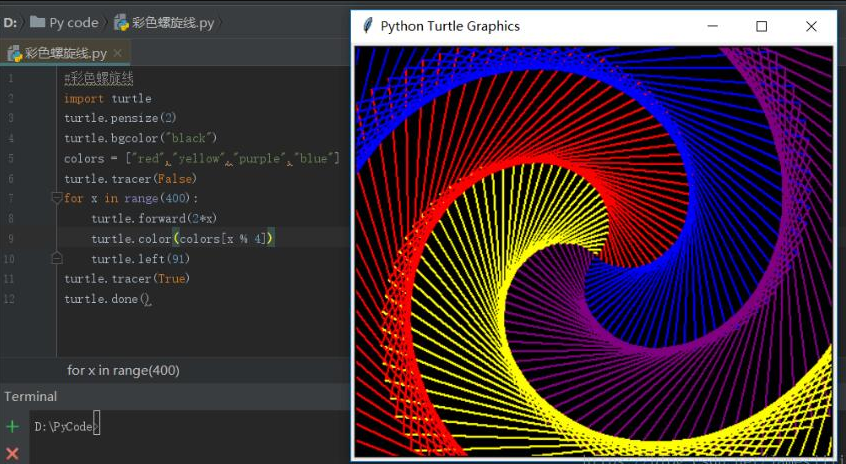Click on turtle.done() line
This screenshot has height=464, width=846.
coord(108,299)
